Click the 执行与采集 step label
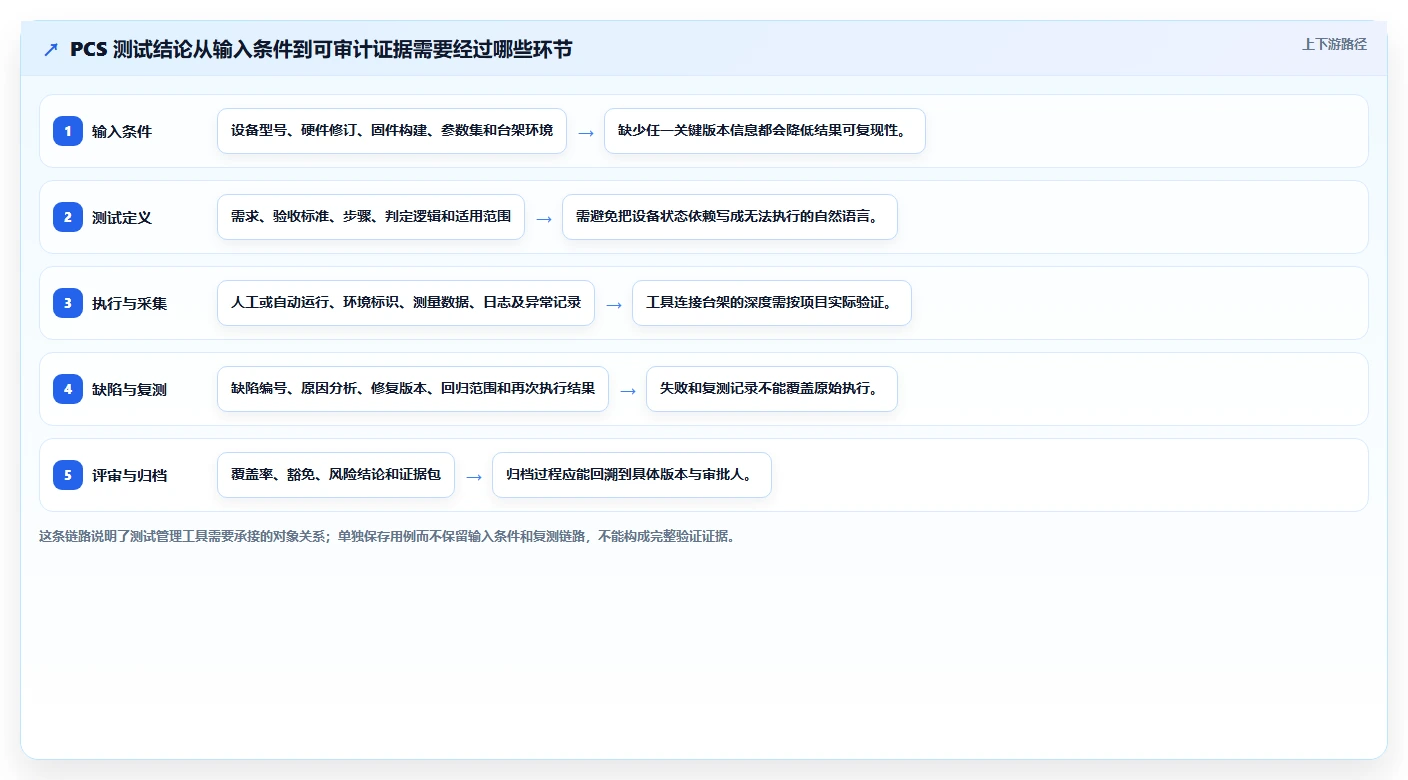 [x=129, y=303]
